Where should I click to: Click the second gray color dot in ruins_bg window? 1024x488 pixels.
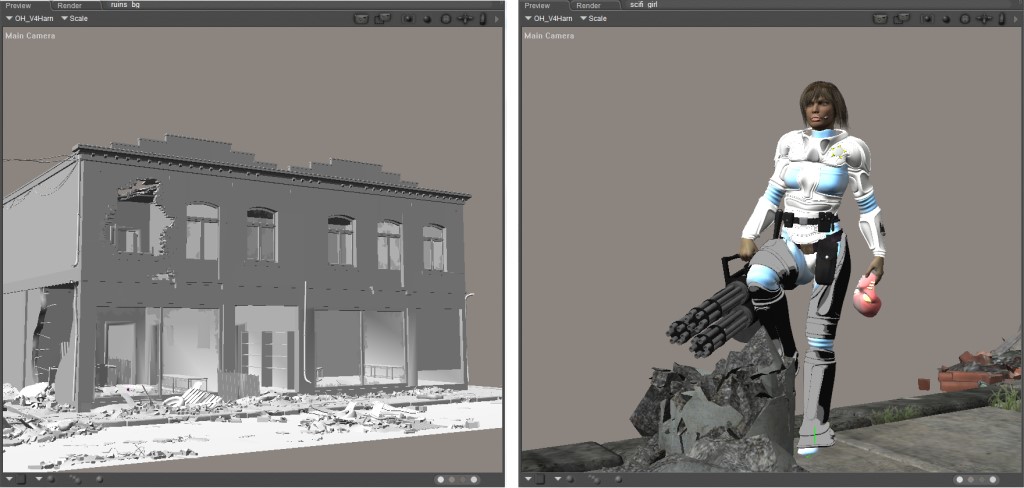(x=452, y=480)
